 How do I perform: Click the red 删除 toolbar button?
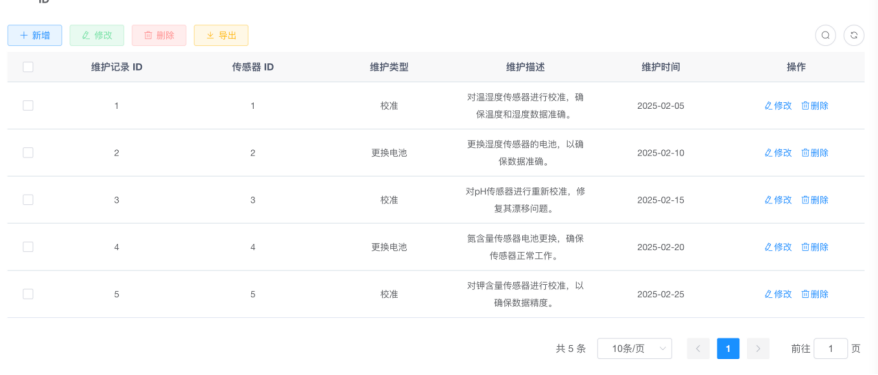click(159, 35)
